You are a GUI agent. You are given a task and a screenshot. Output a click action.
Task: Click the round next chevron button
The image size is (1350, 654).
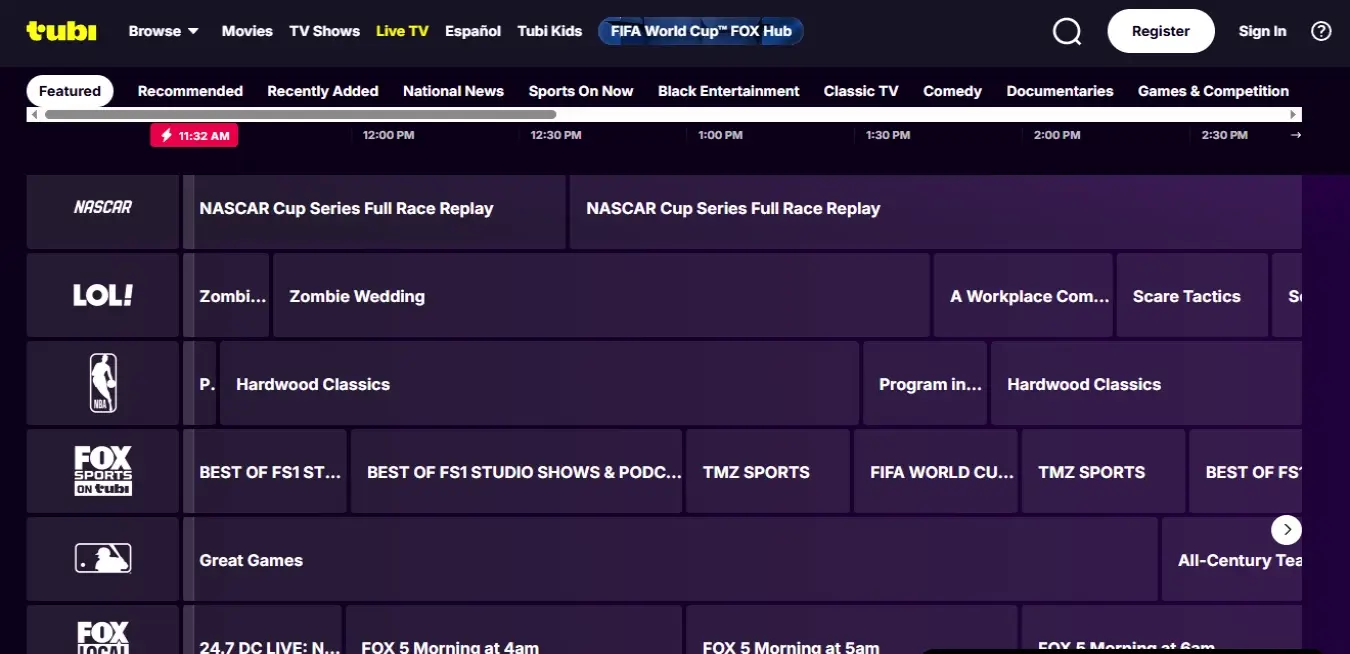[x=1286, y=529]
